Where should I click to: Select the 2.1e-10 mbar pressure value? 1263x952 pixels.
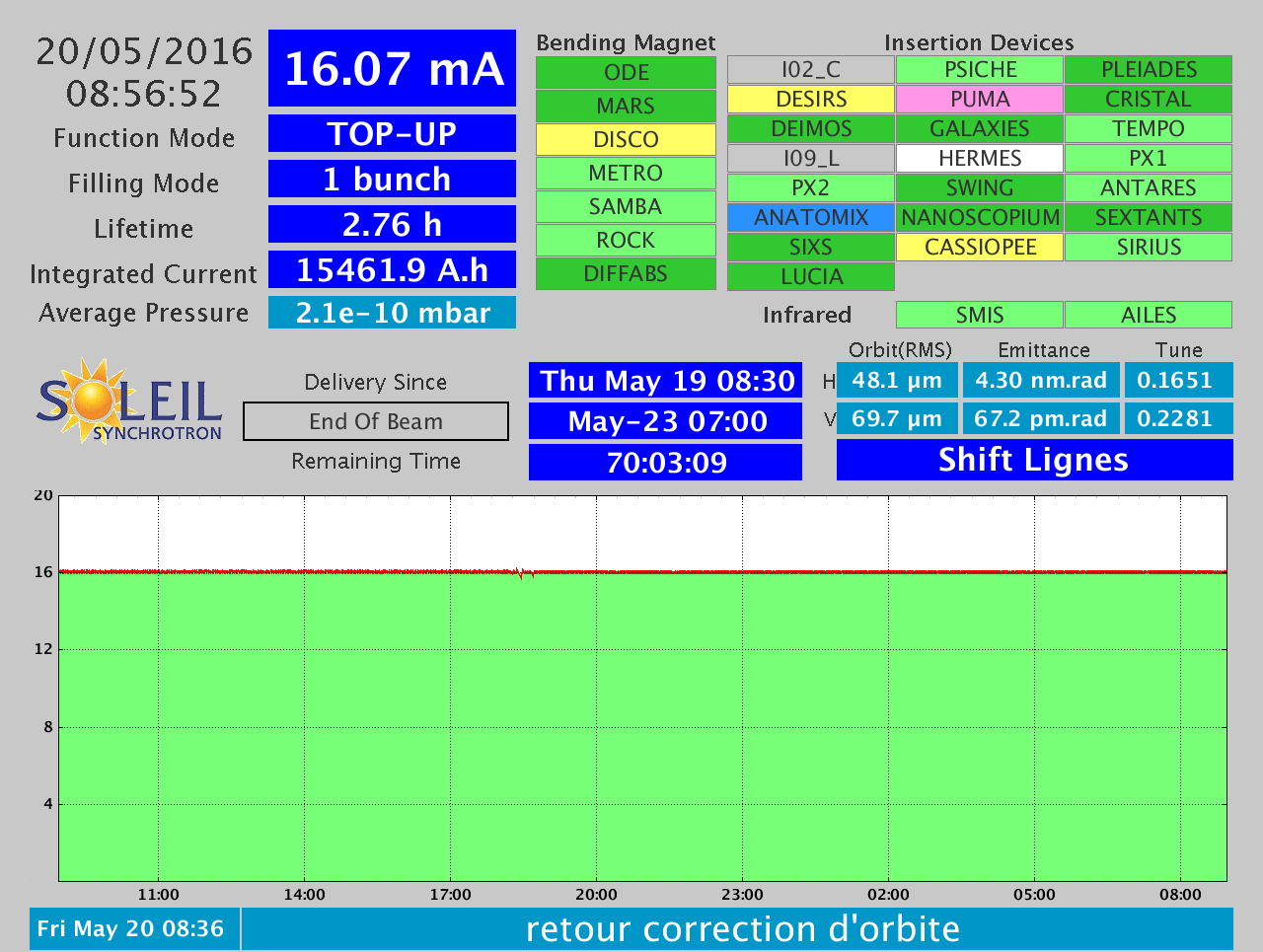tap(393, 313)
